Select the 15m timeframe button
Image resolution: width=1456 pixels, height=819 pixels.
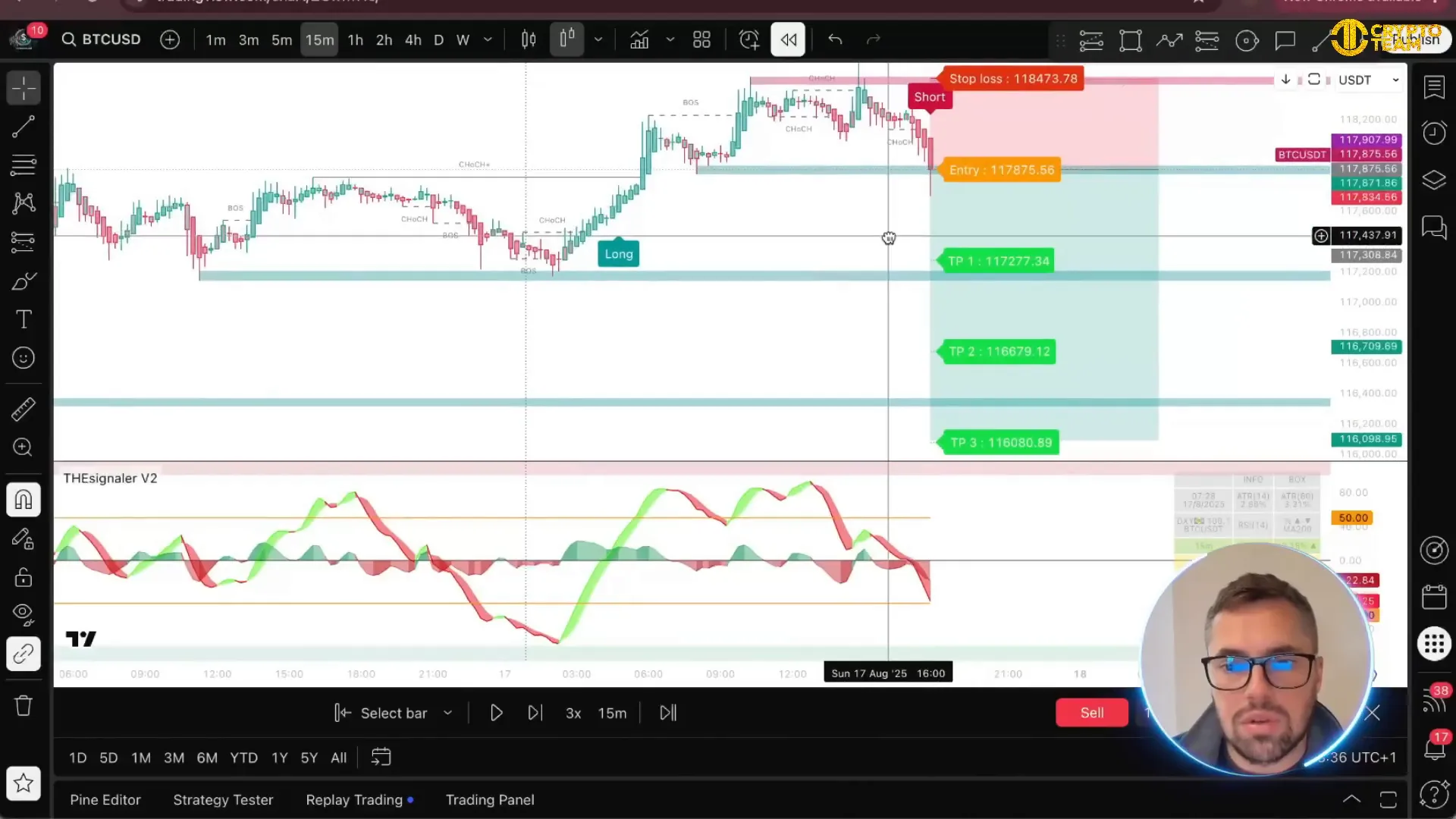[320, 40]
